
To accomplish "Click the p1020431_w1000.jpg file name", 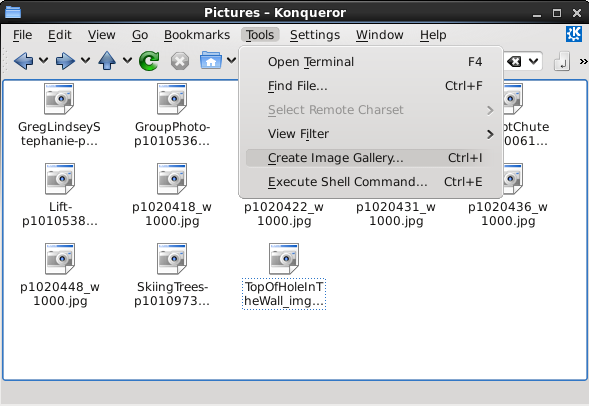I will (396, 213).
